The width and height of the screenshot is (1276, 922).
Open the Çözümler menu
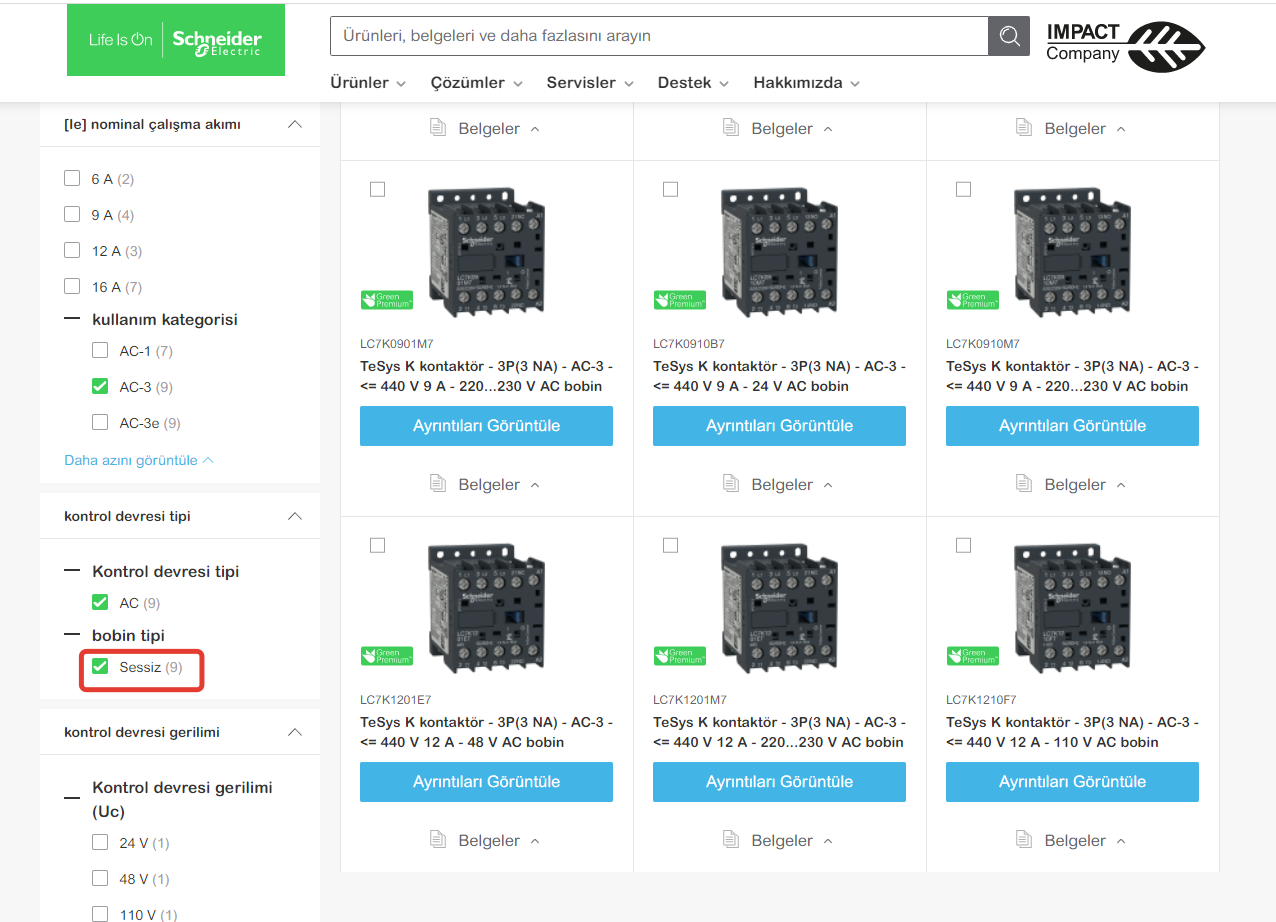(x=476, y=82)
